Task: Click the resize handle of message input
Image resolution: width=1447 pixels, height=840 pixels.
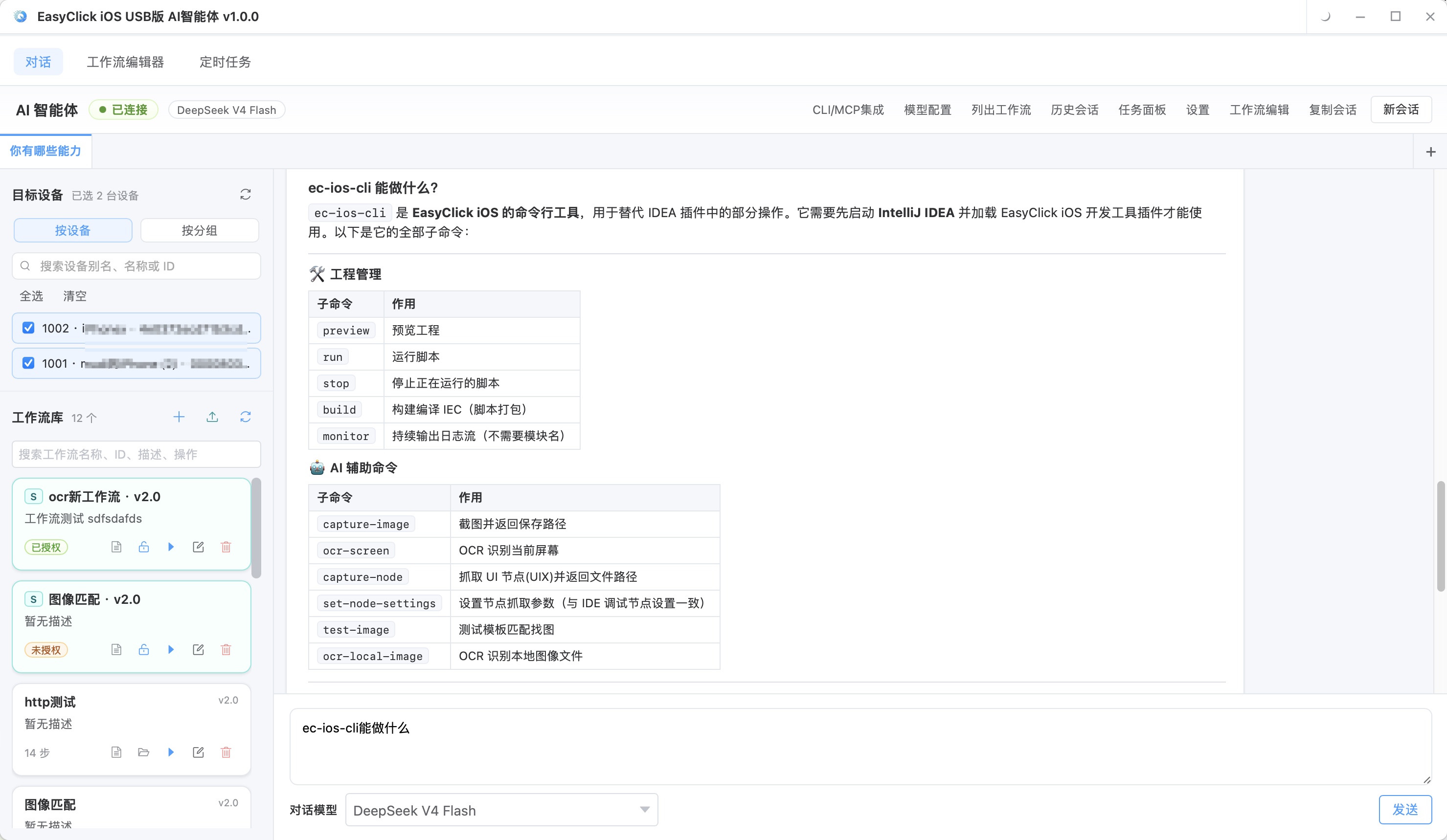Action: tap(1427, 779)
